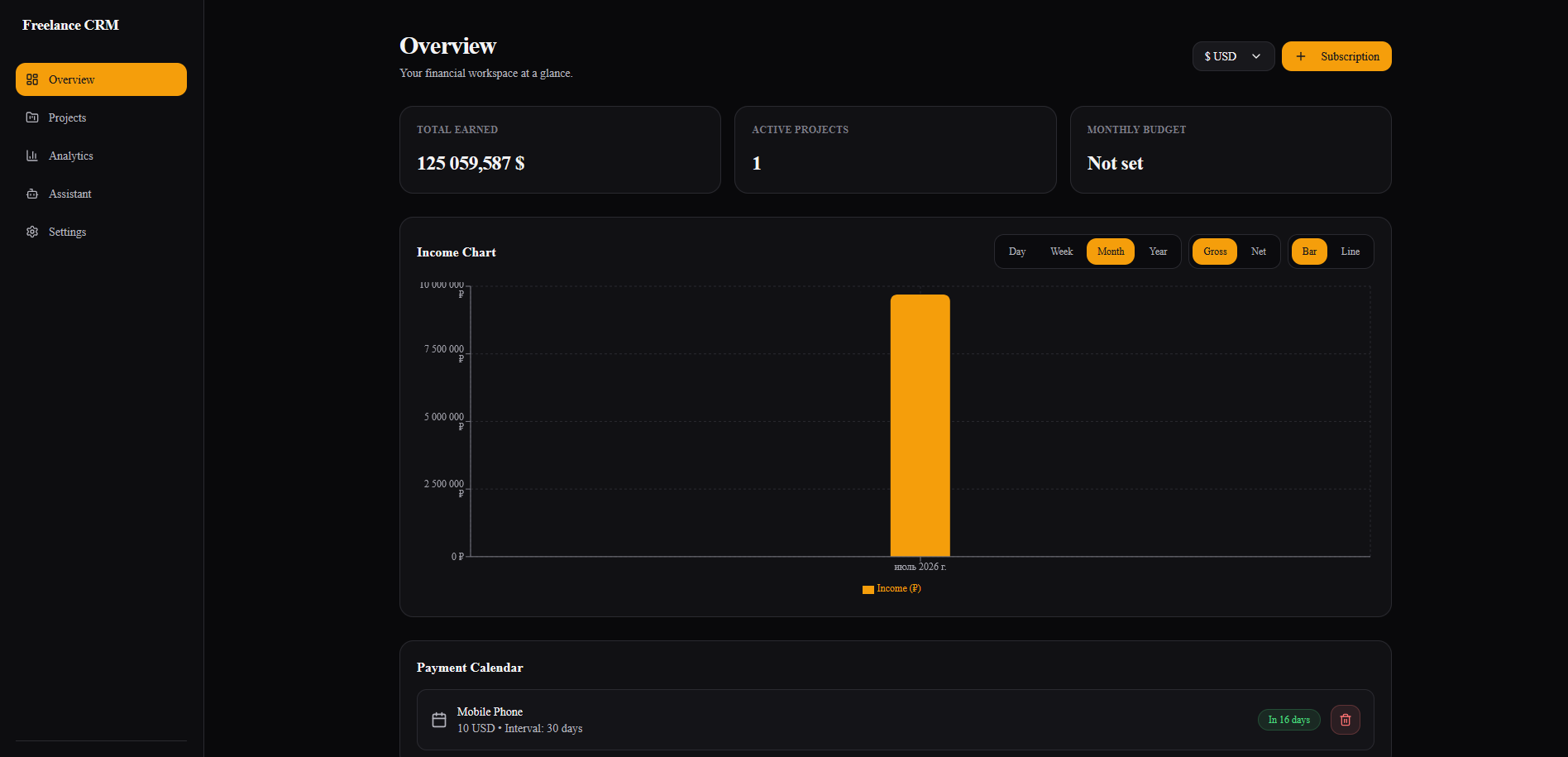Click the Freelance CRM logo title
Screen dimensions: 1568x757
pos(70,25)
